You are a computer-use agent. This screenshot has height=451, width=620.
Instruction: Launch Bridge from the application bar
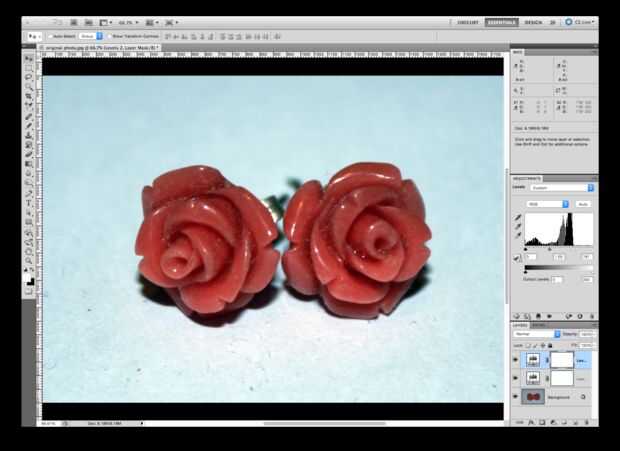(x=74, y=23)
